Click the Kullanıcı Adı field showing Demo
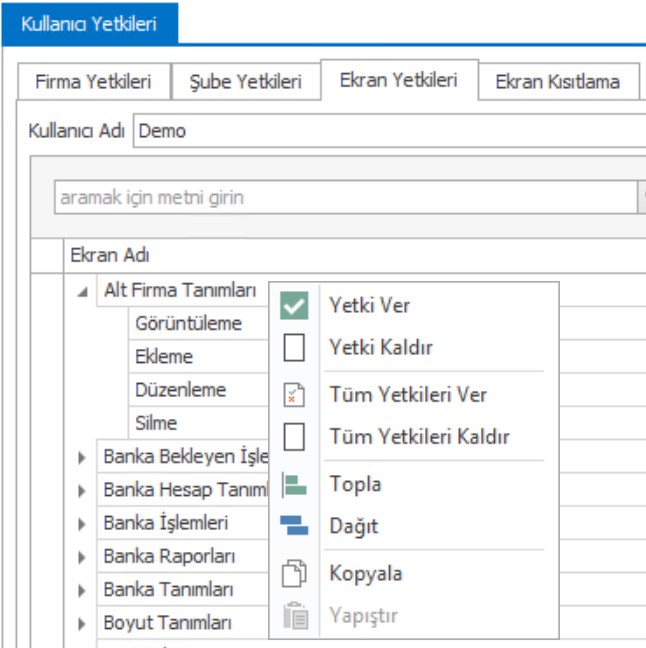Image resolution: width=646 pixels, height=648 pixels. click(x=389, y=131)
